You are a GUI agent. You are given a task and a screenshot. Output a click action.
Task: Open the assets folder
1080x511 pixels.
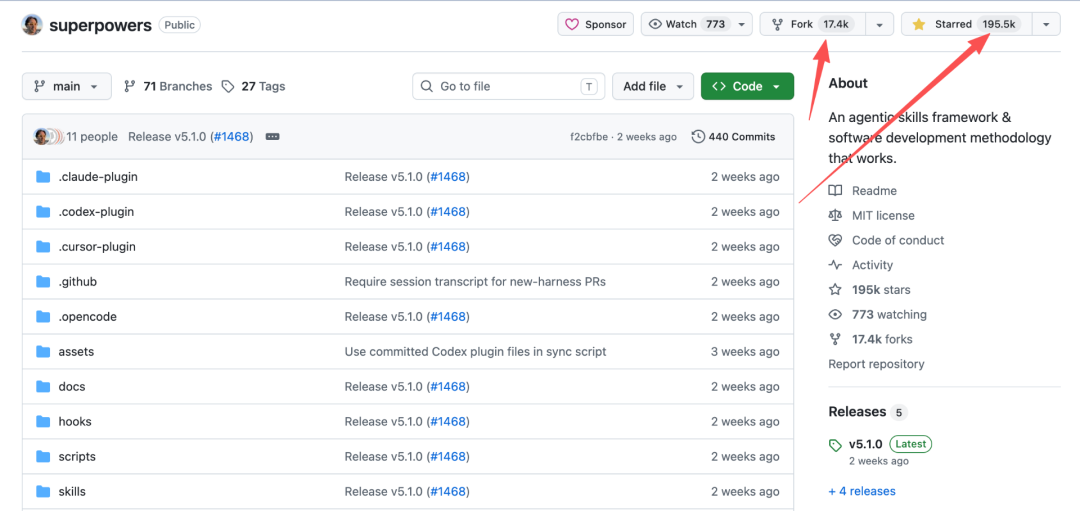[76, 351]
